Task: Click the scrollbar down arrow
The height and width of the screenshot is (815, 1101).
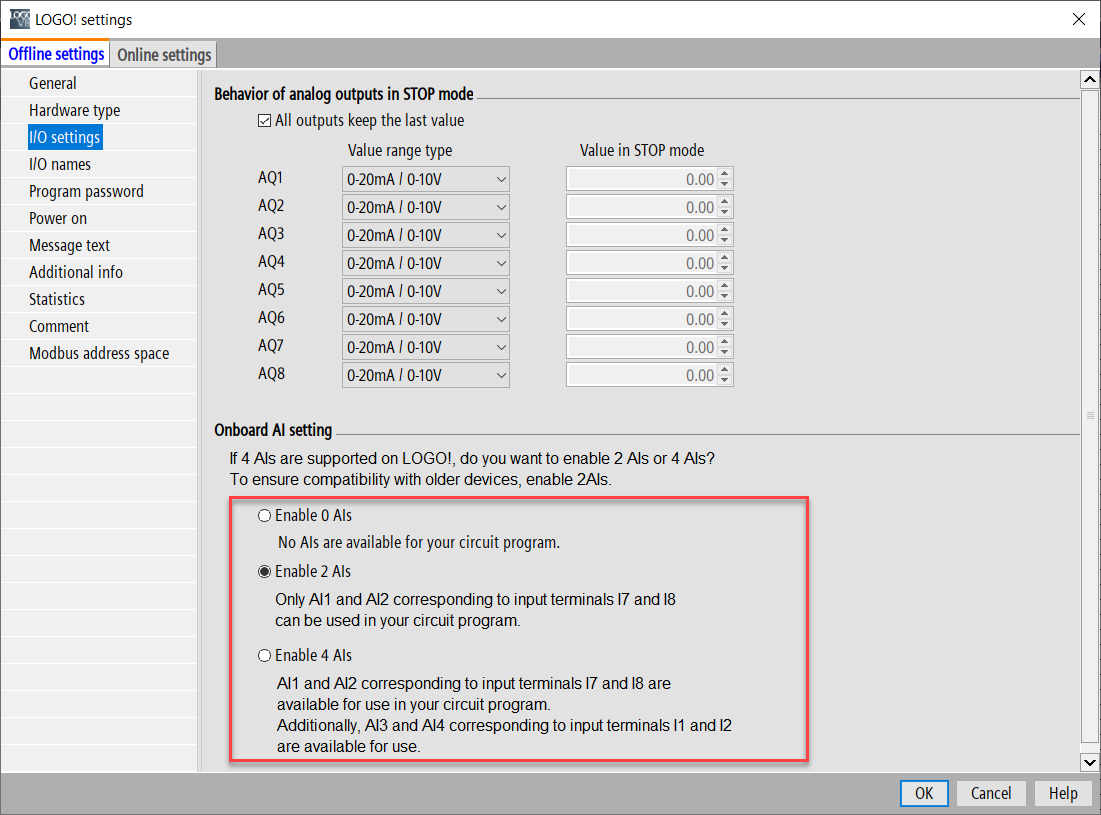Action: tap(1090, 762)
